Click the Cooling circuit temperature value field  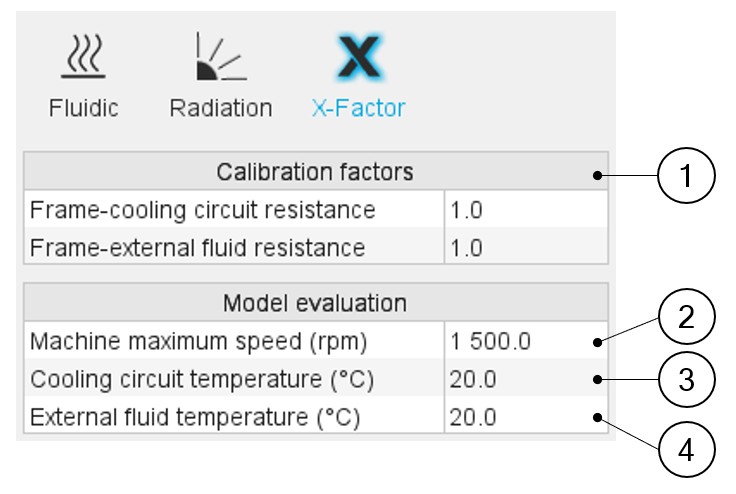525,379
